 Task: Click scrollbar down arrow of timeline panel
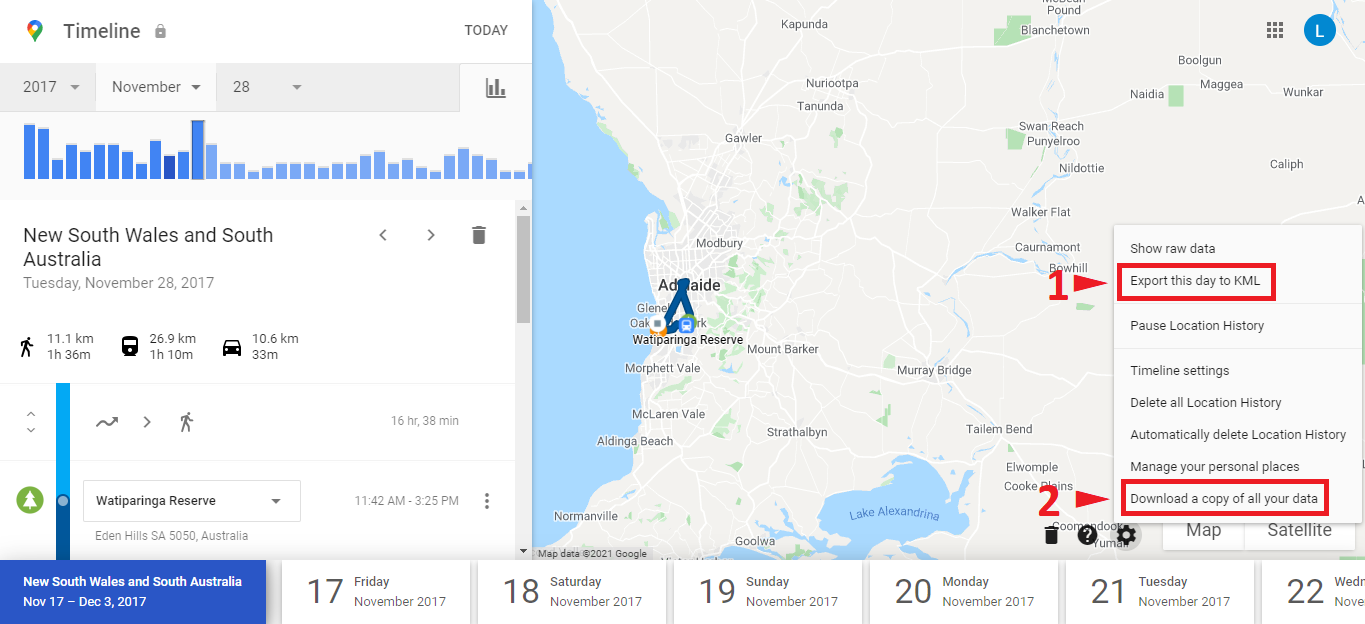pos(522,551)
